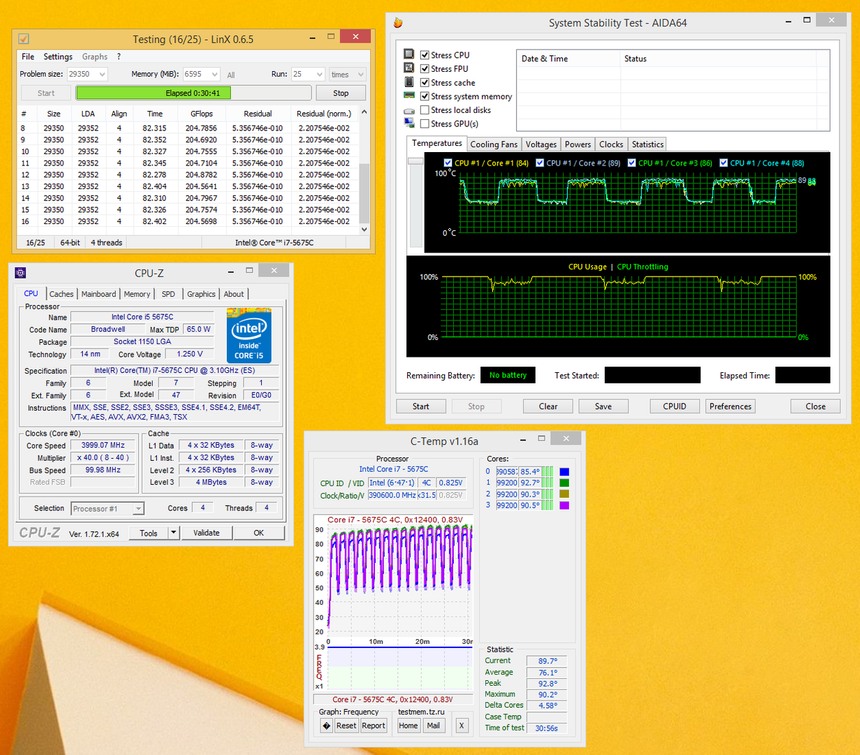Switch to the SPD tab in CPU-Z
Viewport: 860px width, 755px height.
pos(167,294)
